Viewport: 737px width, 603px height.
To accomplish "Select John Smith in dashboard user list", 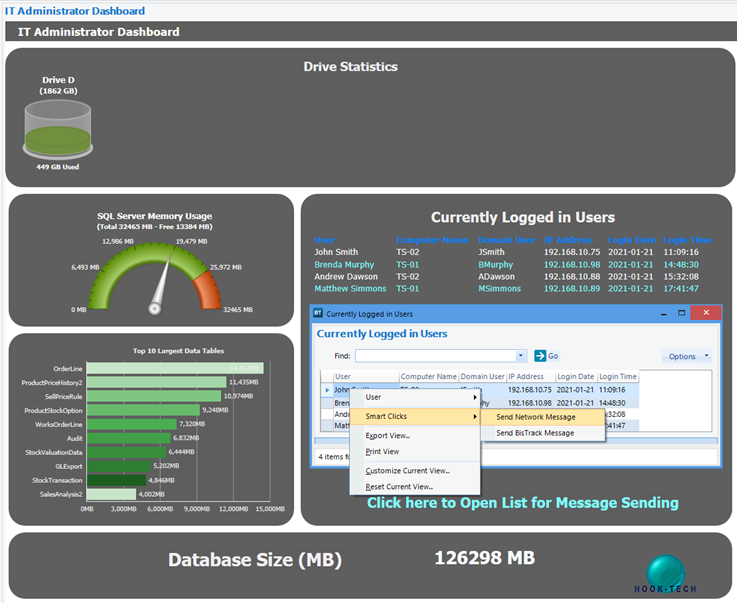I will (x=336, y=252).
